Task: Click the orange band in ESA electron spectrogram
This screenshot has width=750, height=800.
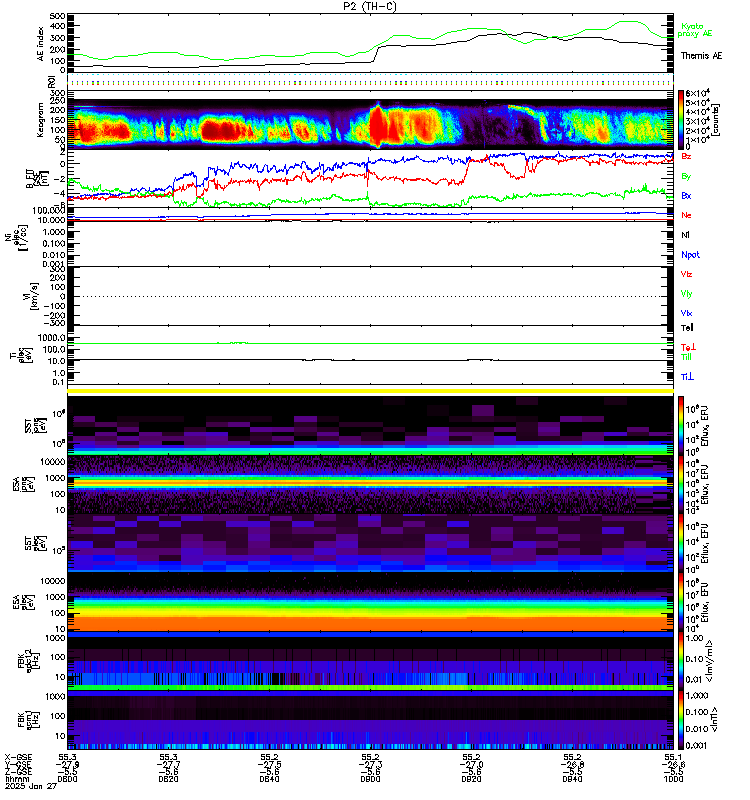Action: click(370, 622)
